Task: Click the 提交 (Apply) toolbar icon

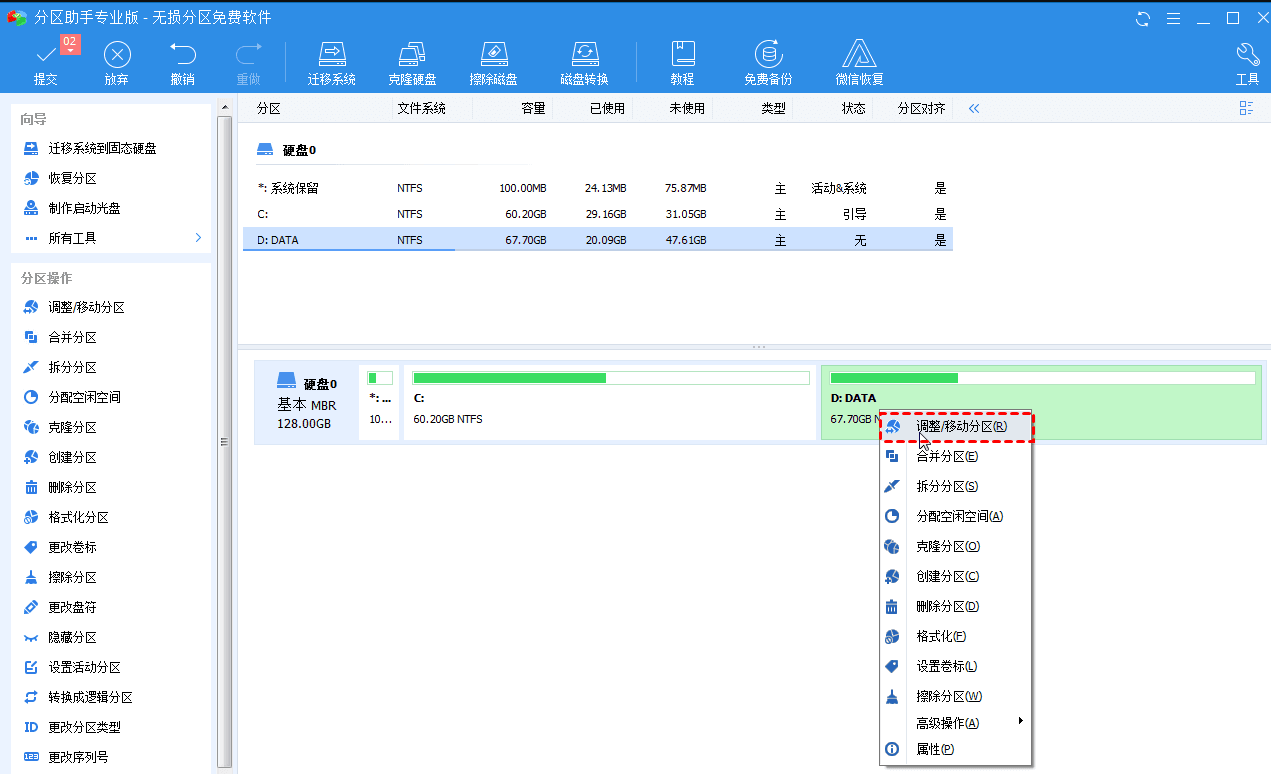Action: tap(46, 62)
